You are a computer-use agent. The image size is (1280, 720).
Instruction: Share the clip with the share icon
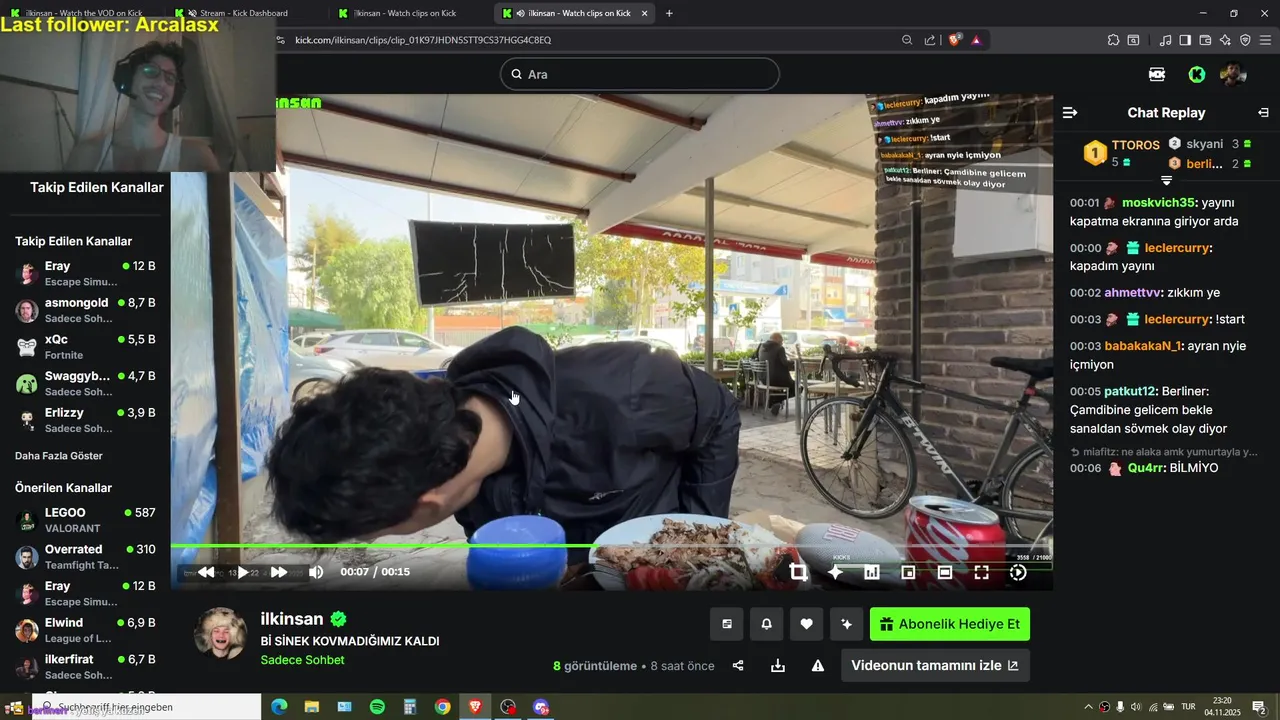[x=738, y=665]
